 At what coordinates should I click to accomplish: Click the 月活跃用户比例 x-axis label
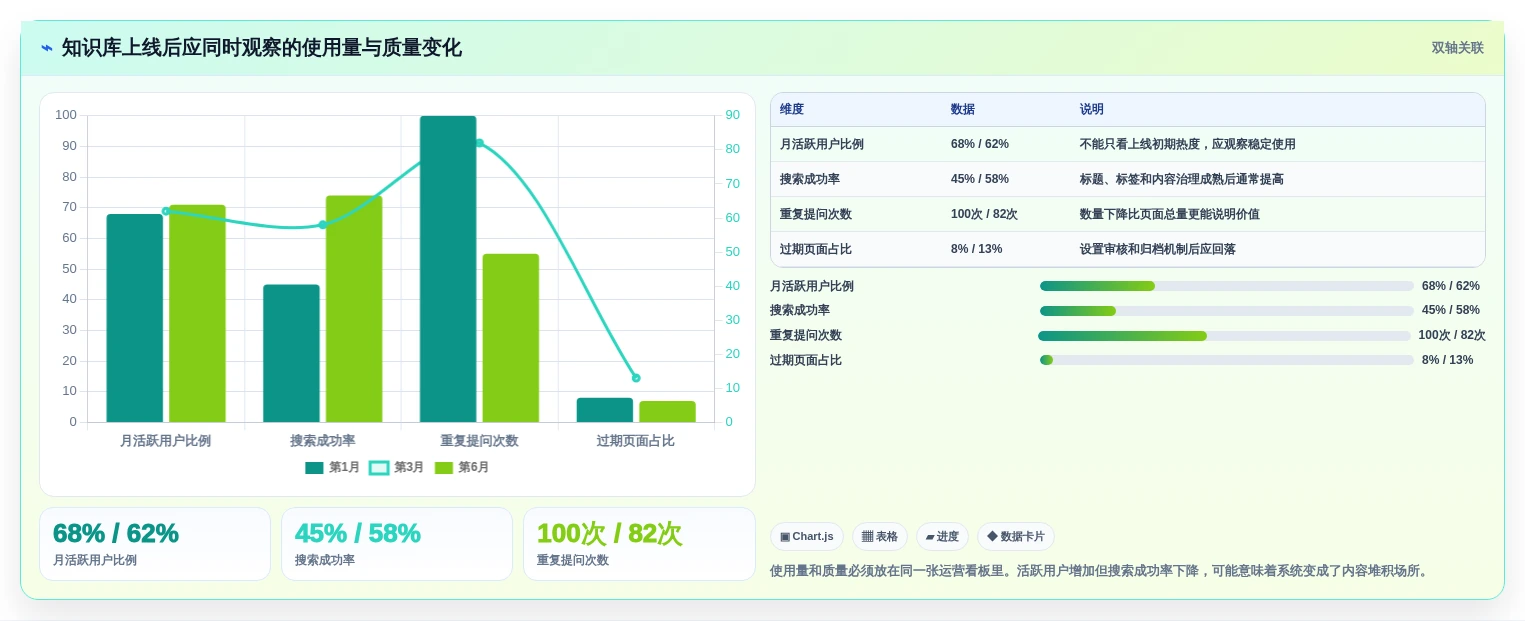tap(165, 441)
